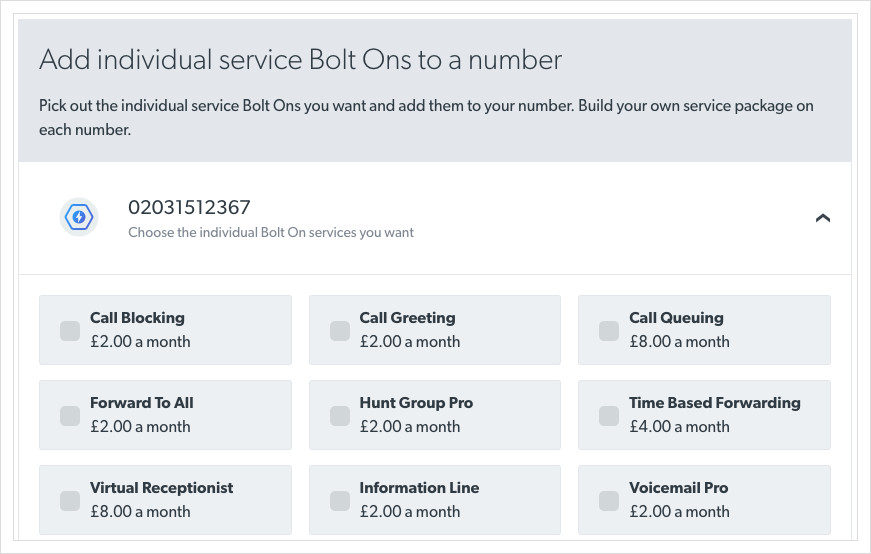Tick the Information Line checkbox
The height and width of the screenshot is (554, 871).
339,500
